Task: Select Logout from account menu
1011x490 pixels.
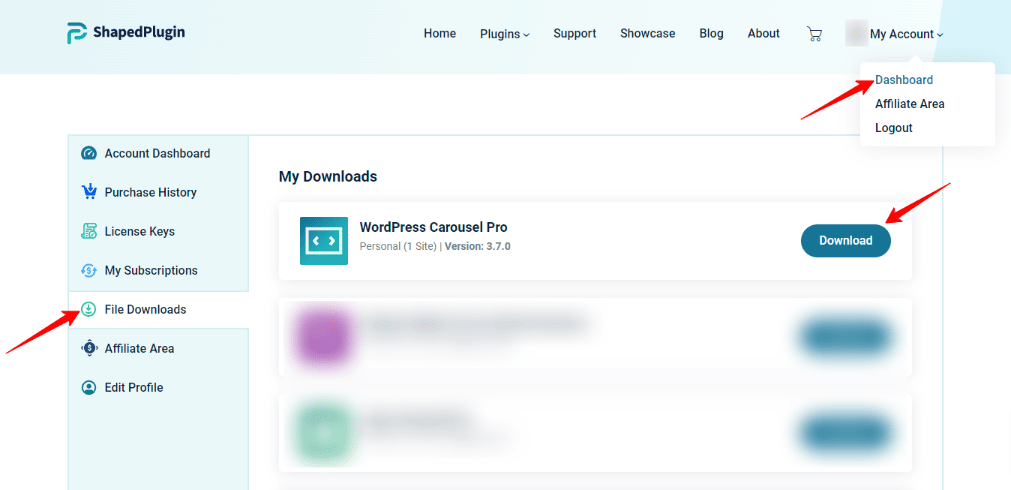Action: [x=893, y=128]
